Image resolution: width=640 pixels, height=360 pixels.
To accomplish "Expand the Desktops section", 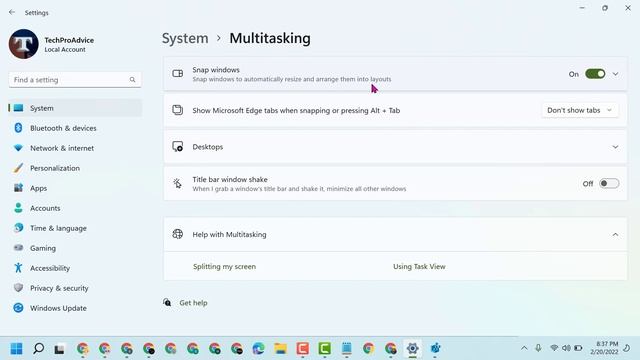I will (615, 147).
